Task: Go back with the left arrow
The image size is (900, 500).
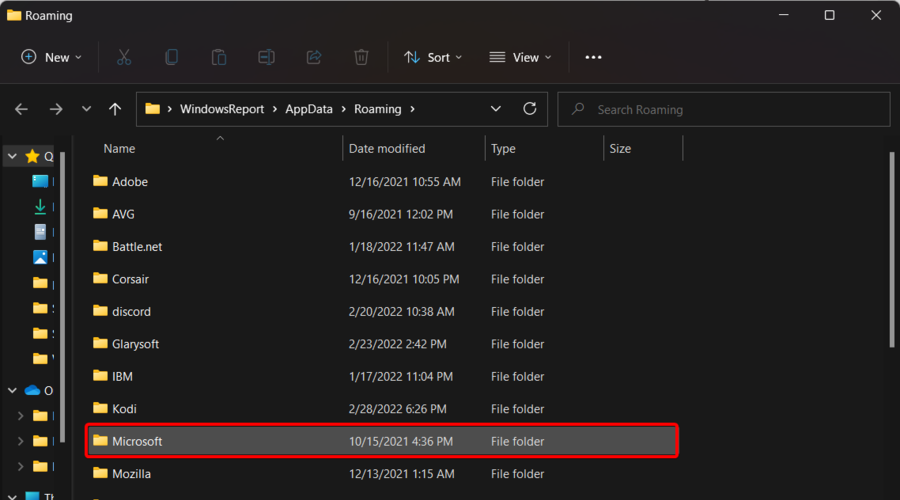Action: (21, 109)
